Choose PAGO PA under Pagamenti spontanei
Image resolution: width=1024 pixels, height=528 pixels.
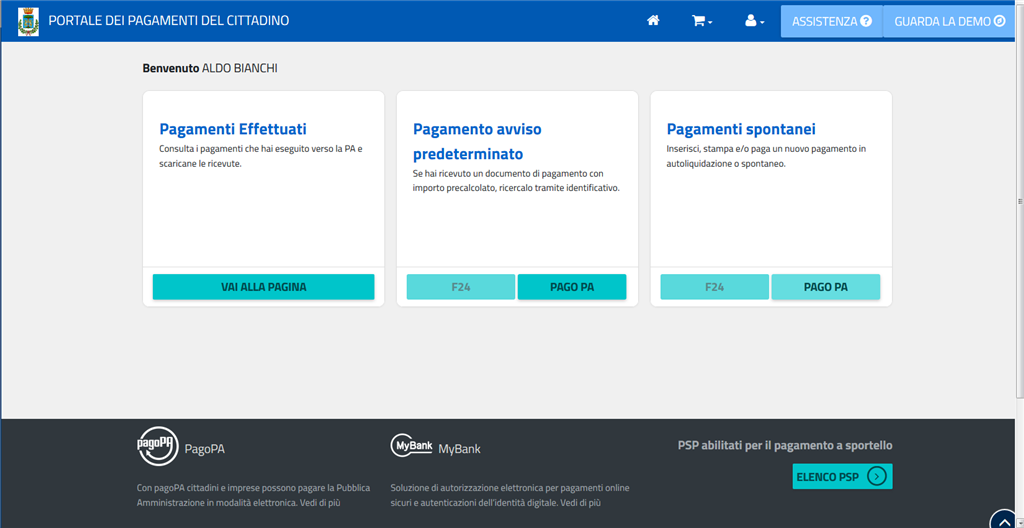826,287
